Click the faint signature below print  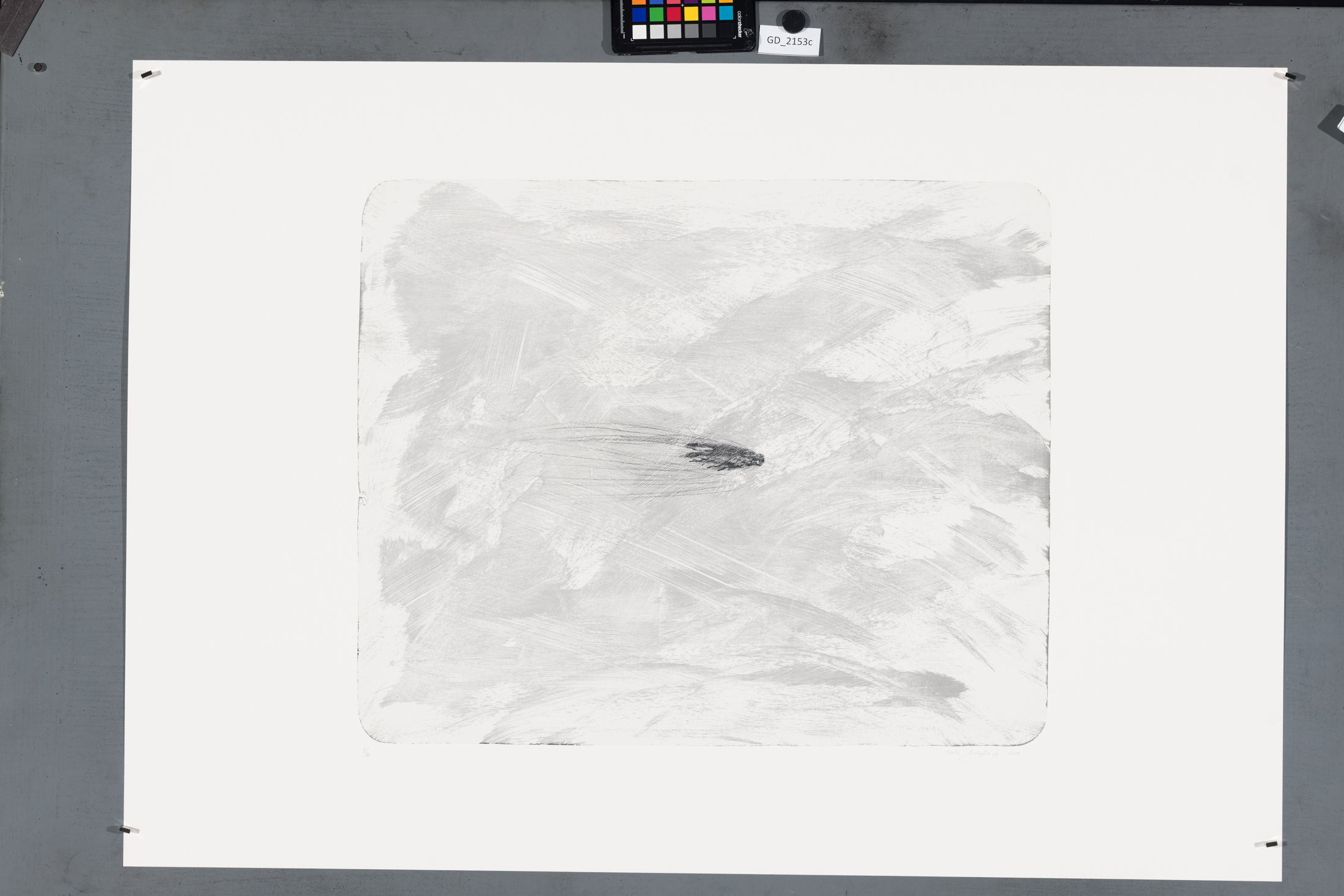[x=977, y=754]
